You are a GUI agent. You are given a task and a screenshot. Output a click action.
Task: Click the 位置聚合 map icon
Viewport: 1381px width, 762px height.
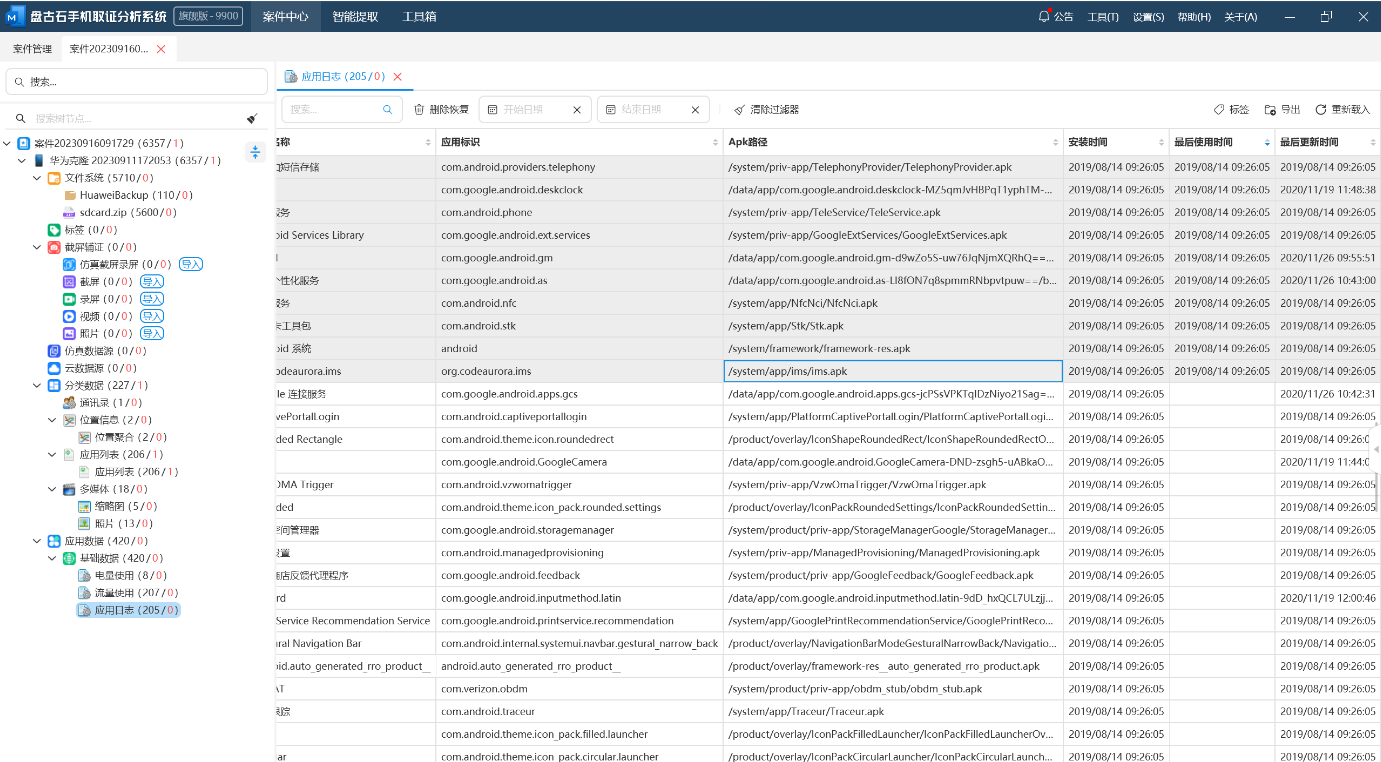tap(85, 437)
